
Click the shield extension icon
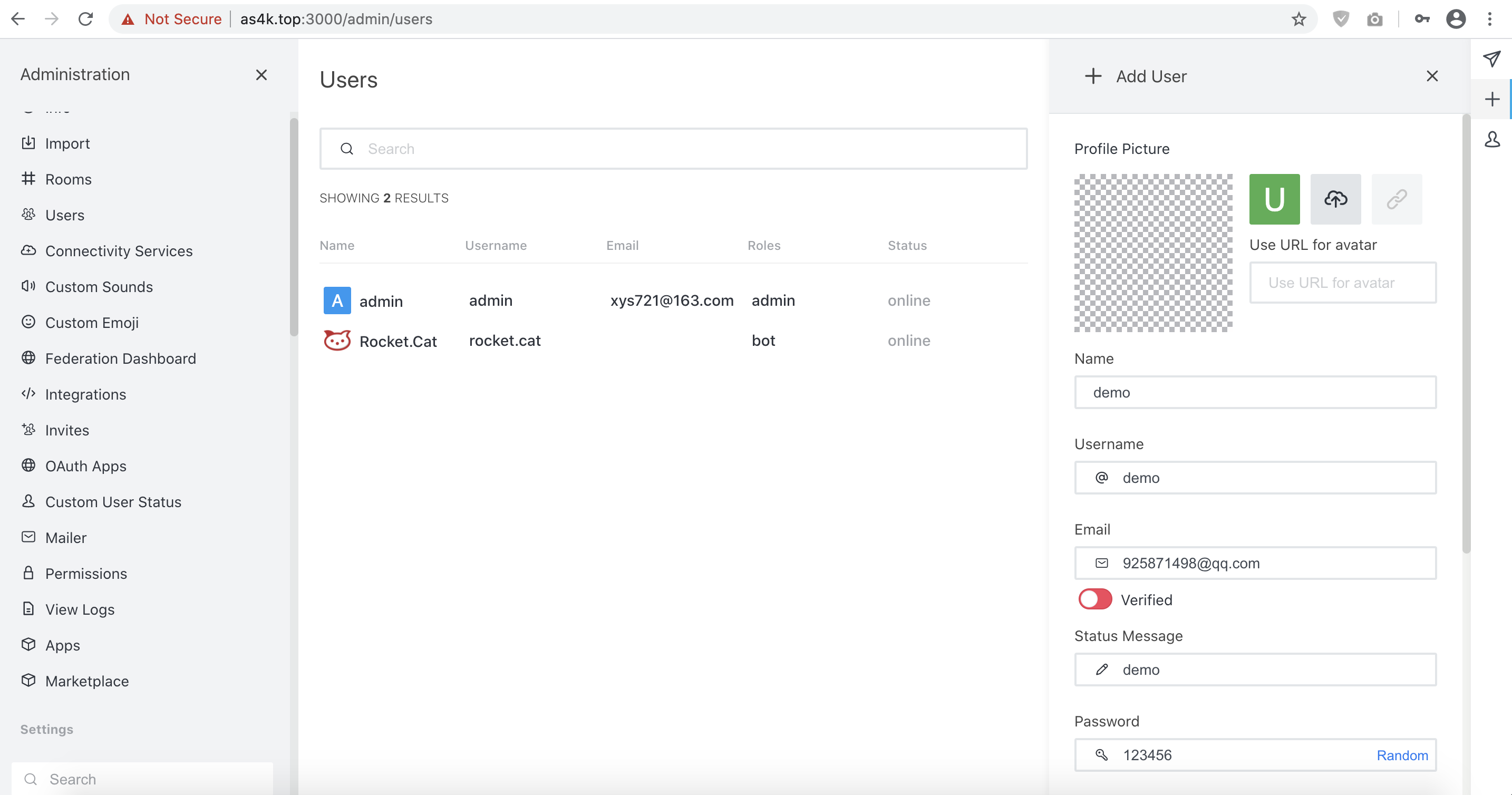click(x=1341, y=19)
